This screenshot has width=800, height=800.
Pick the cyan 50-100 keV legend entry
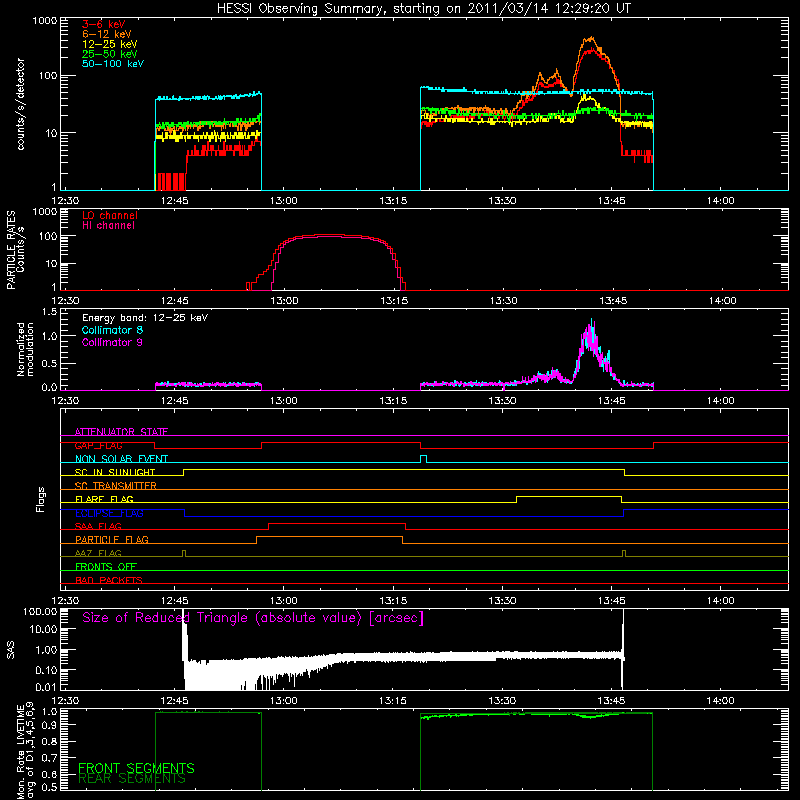point(112,64)
